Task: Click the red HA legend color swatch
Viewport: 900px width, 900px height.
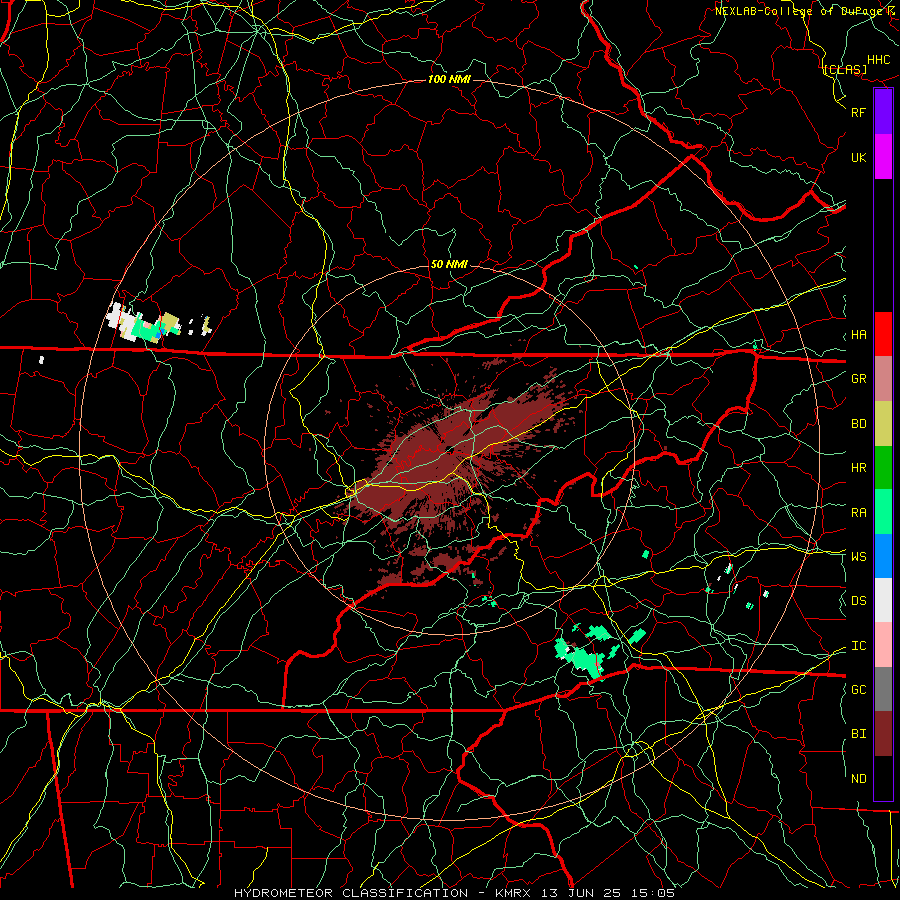Action: (883, 334)
